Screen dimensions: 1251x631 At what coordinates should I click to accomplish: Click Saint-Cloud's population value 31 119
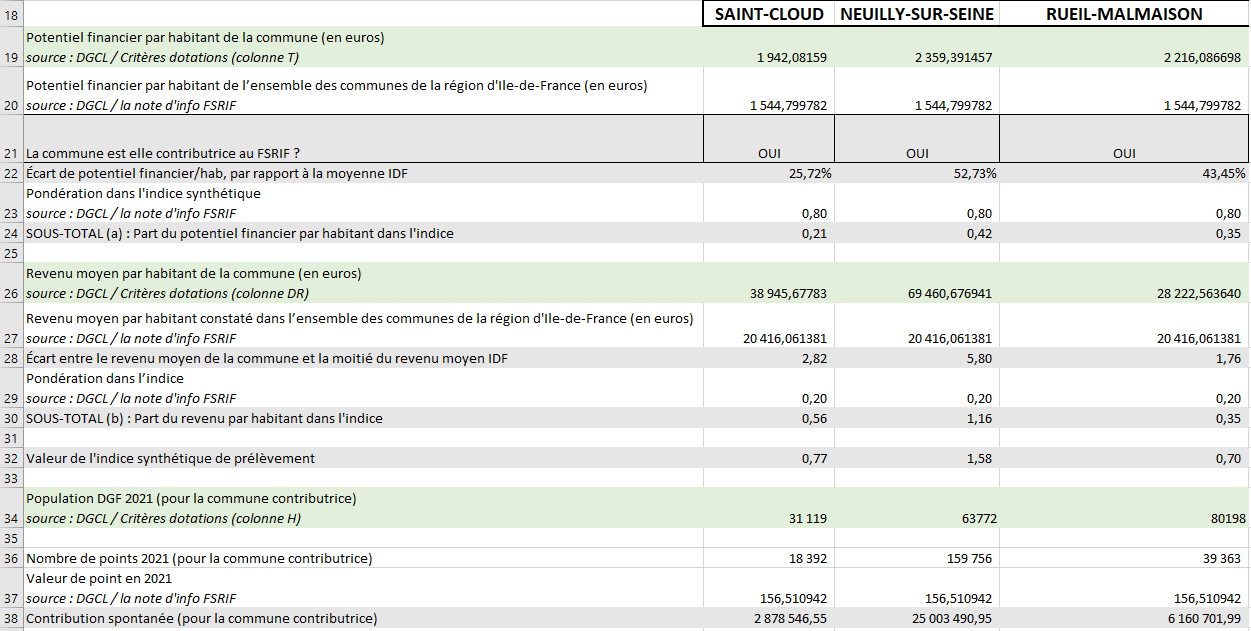768,518
